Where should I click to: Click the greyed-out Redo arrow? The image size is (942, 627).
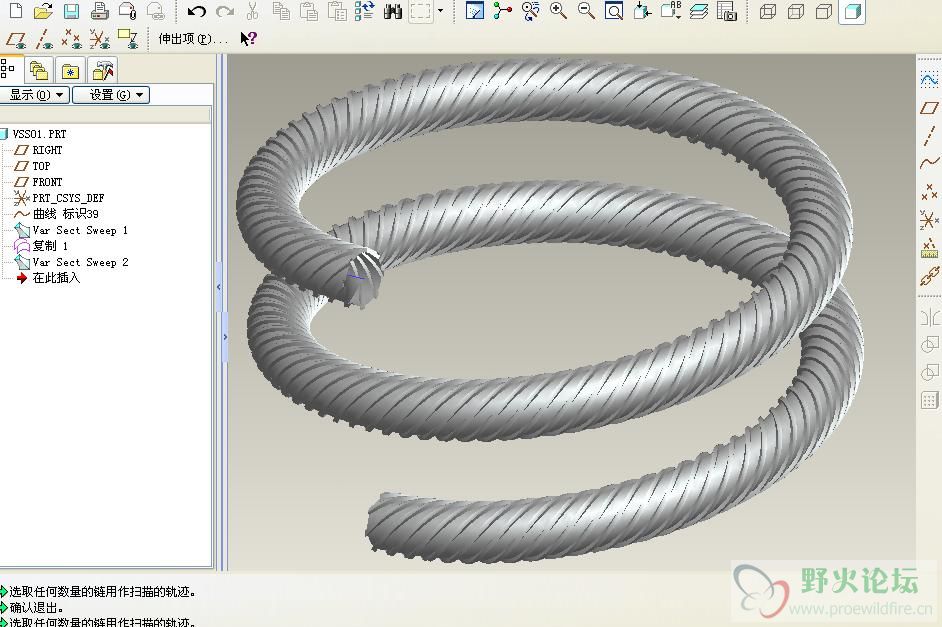coord(225,11)
